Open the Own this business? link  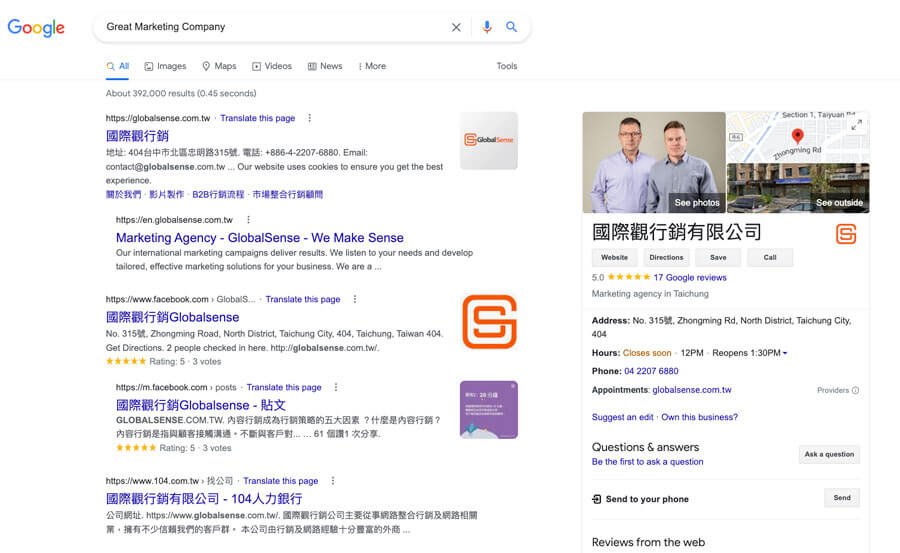700,417
